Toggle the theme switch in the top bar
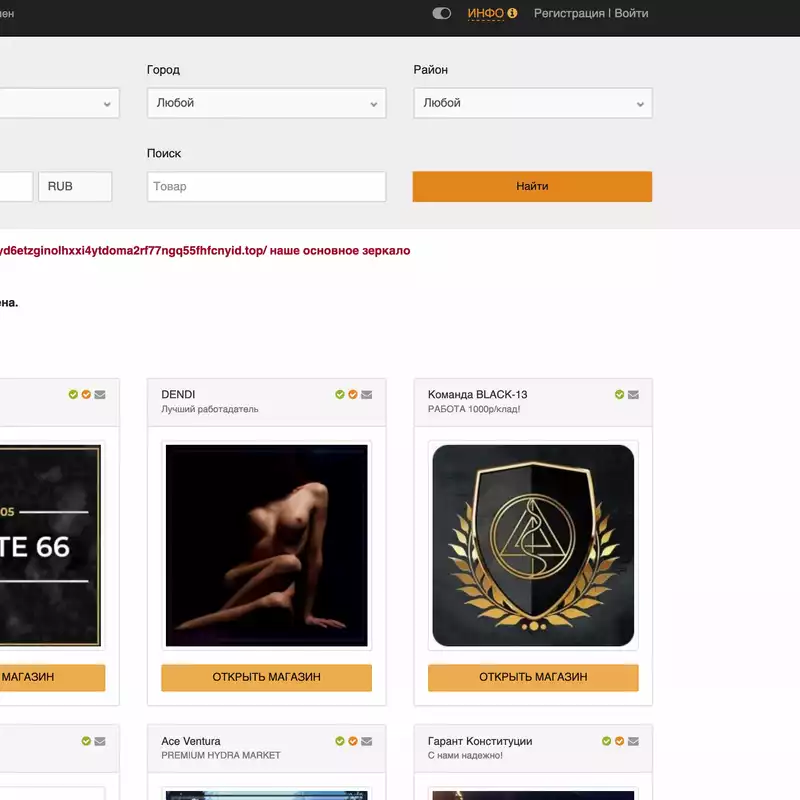Image resolution: width=800 pixels, height=800 pixels. coord(441,14)
